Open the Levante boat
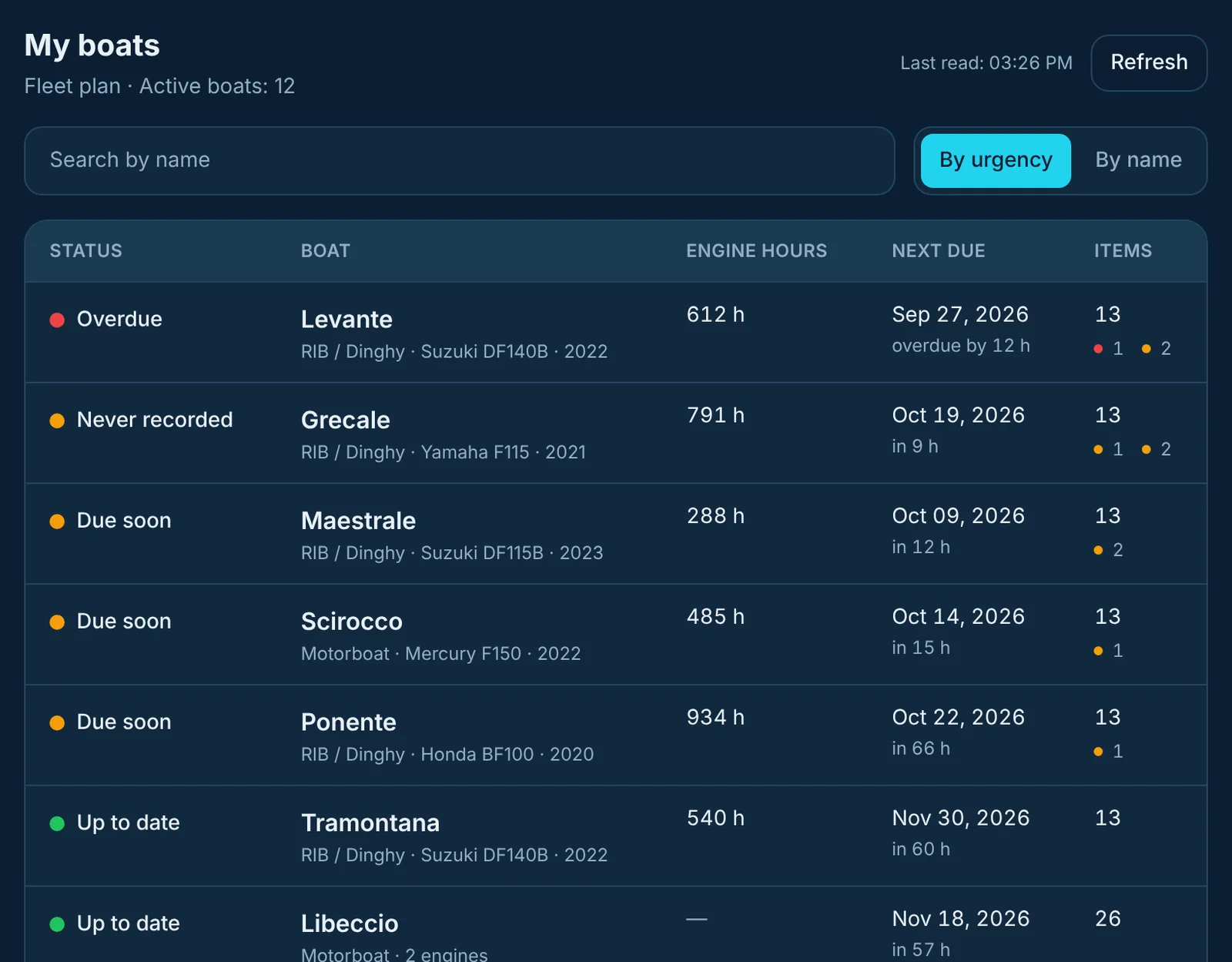The image size is (1232, 962). (346, 320)
